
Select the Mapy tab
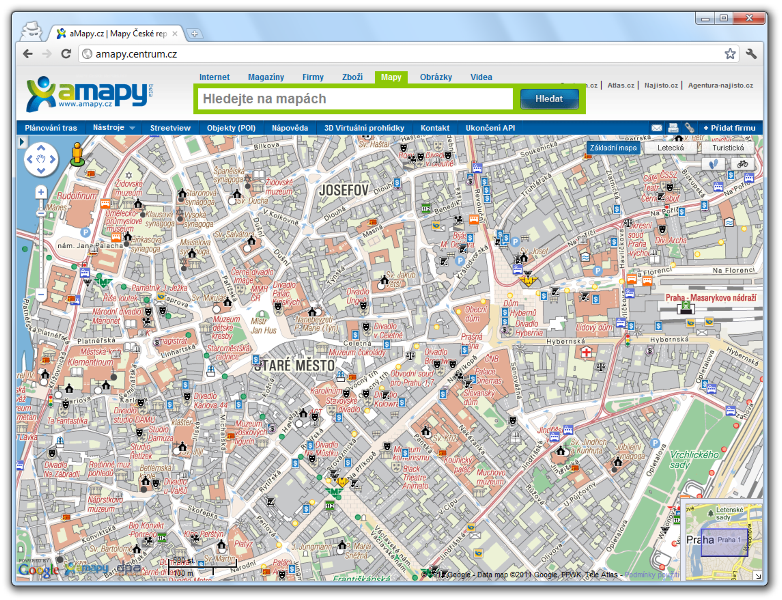pyautogui.click(x=391, y=77)
